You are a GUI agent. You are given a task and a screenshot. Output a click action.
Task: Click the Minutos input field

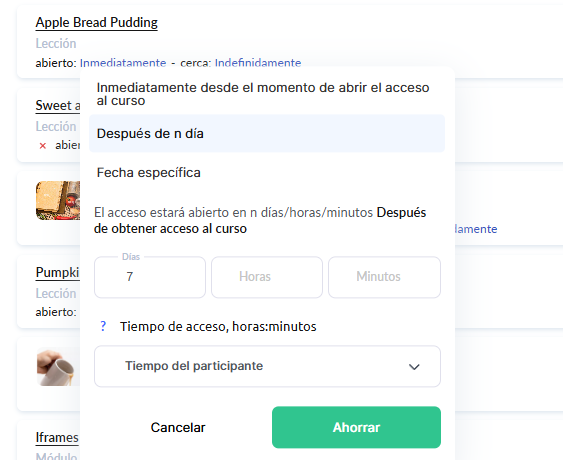pyautogui.click(x=384, y=277)
